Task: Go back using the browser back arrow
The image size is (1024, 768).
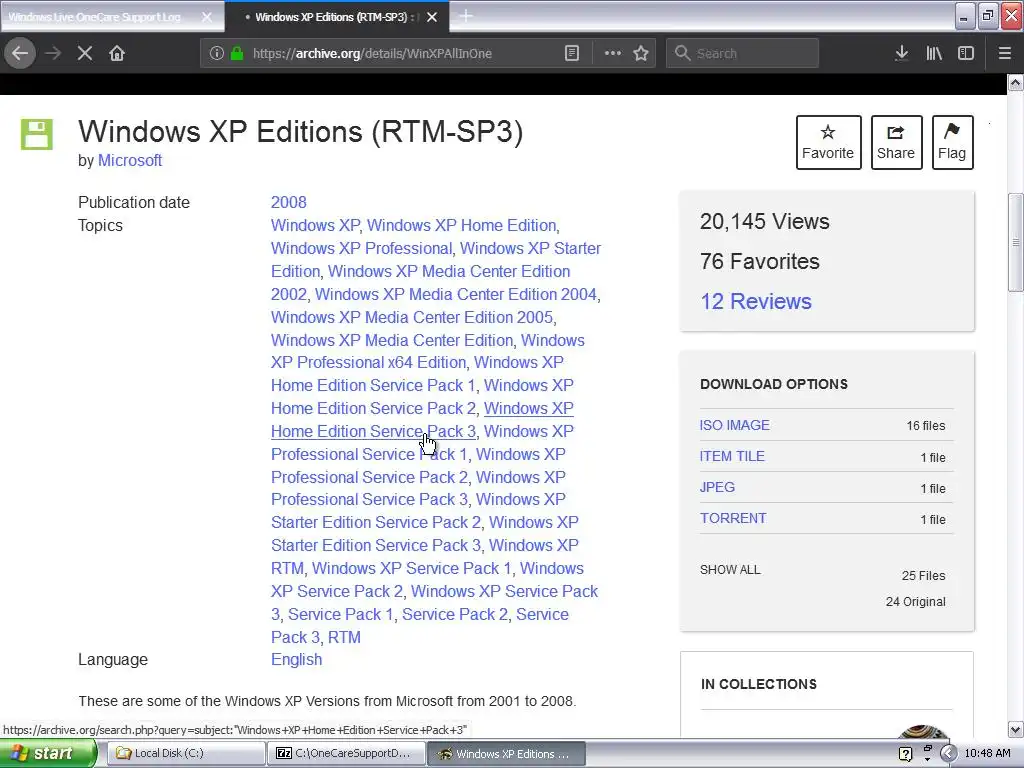Action: 20,53
